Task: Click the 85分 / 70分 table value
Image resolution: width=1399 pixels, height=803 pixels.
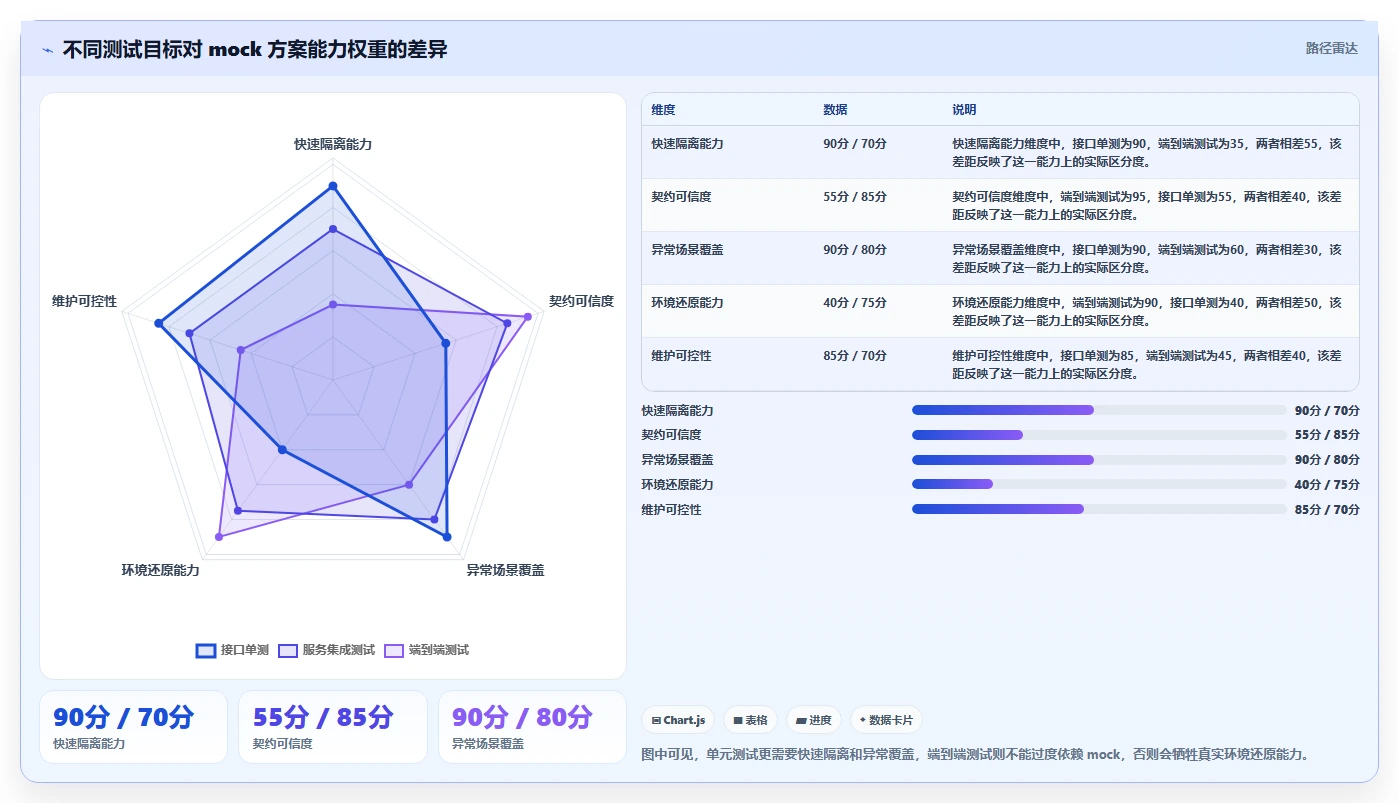Action: pyautogui.click(x=855, y=356)
